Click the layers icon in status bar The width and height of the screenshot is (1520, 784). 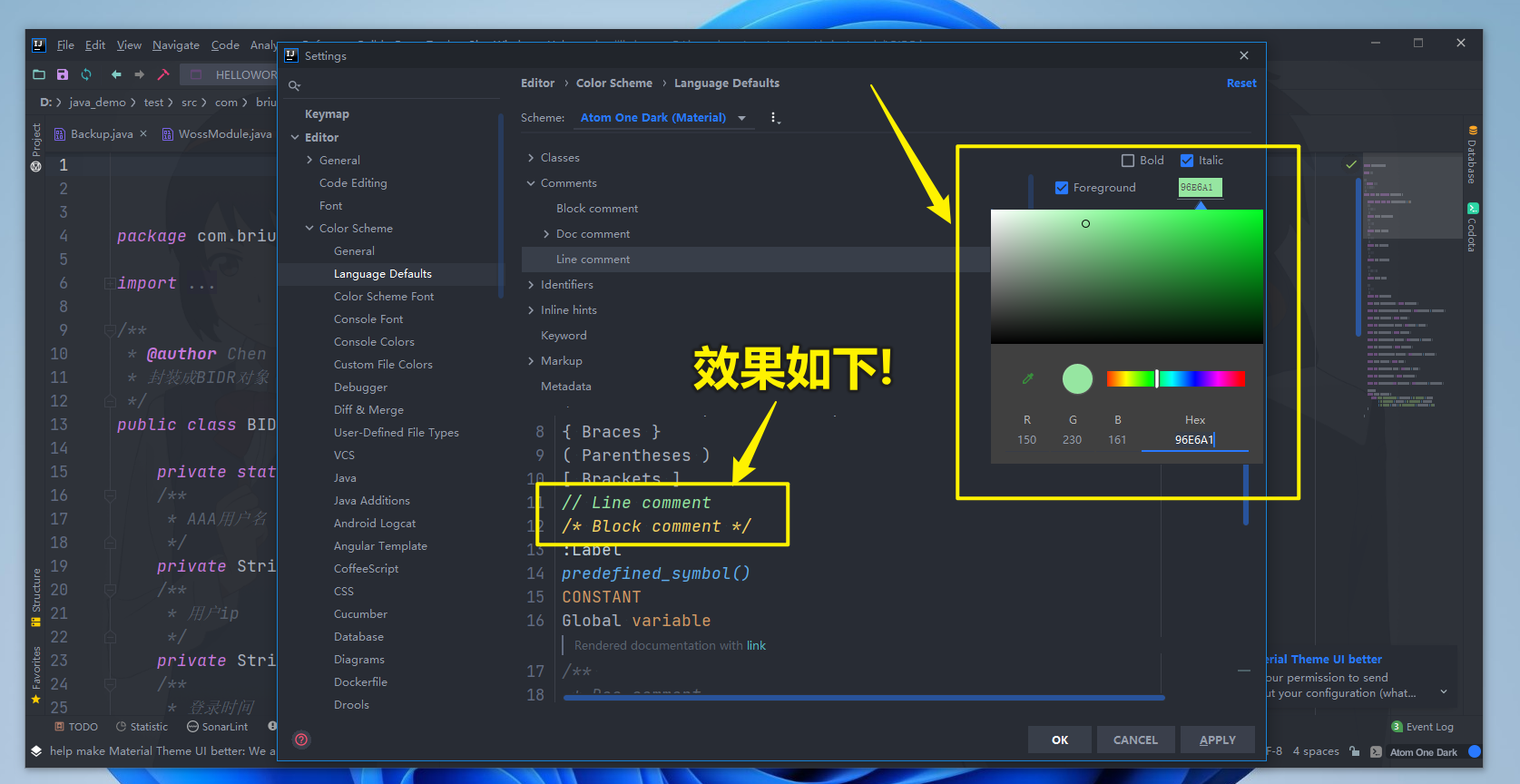[x=36, y=751]
